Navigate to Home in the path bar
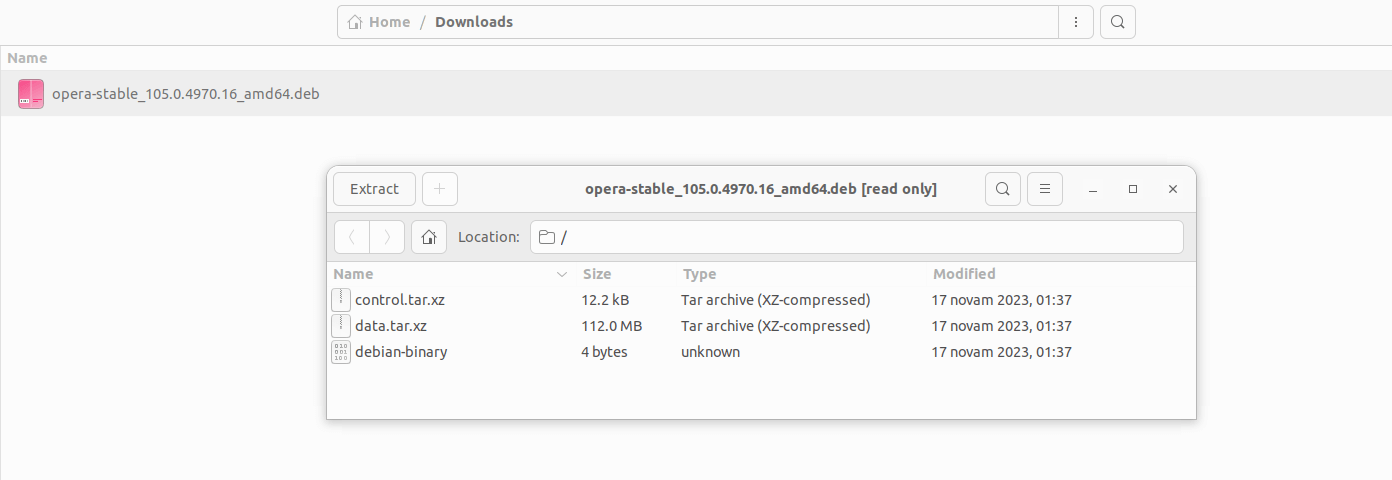The width and height of the screenshot is (1392, 480). 379,22
